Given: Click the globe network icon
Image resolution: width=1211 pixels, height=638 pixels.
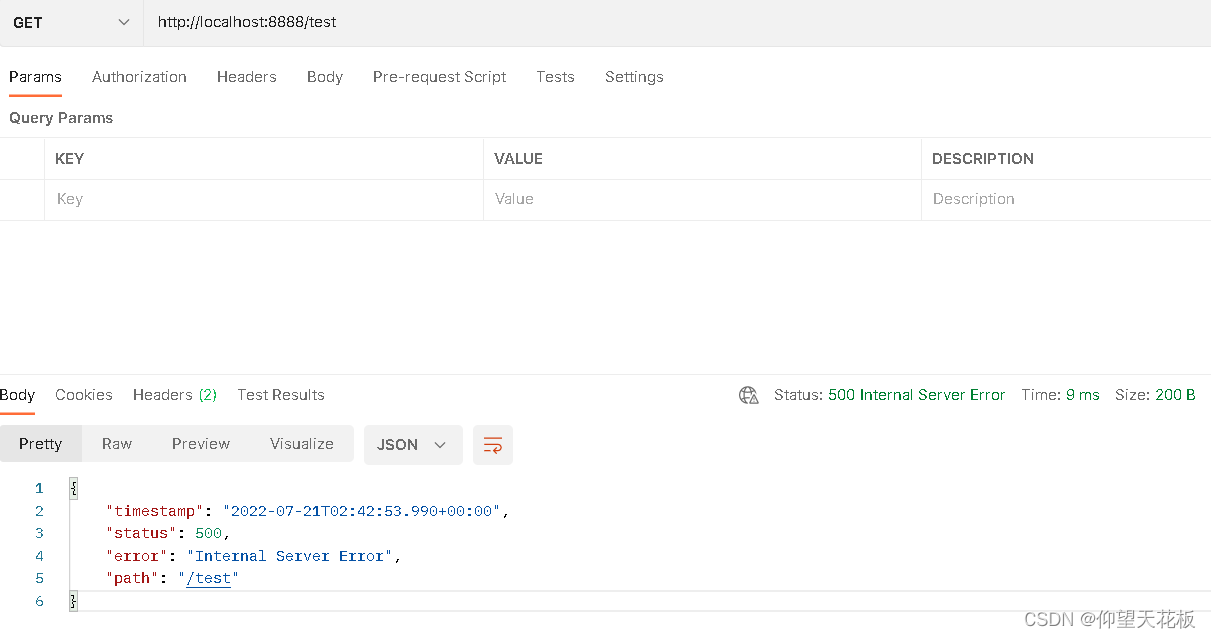Looking at the screenshot, I should coord(748,395).
